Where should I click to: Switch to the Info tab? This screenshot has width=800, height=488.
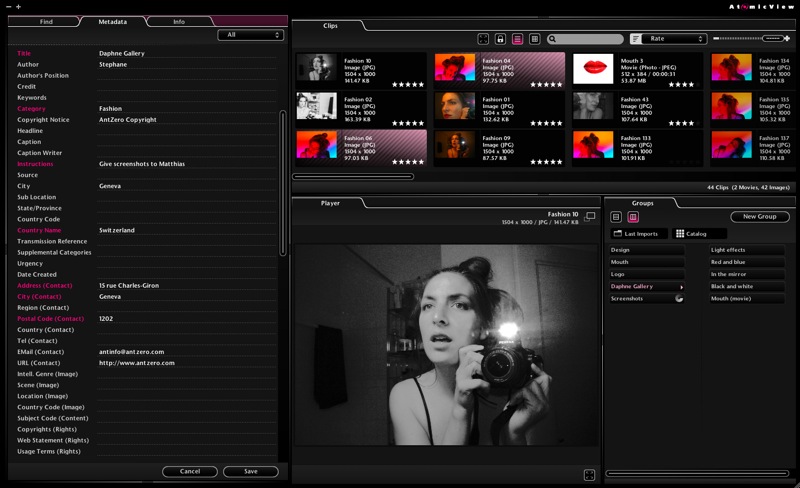[179, 21]
